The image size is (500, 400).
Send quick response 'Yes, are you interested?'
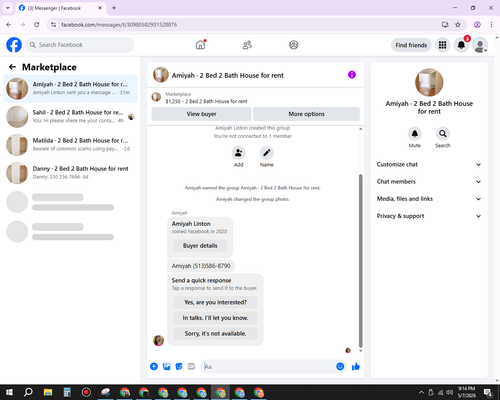pyautogui.click(x=215, y=302)
